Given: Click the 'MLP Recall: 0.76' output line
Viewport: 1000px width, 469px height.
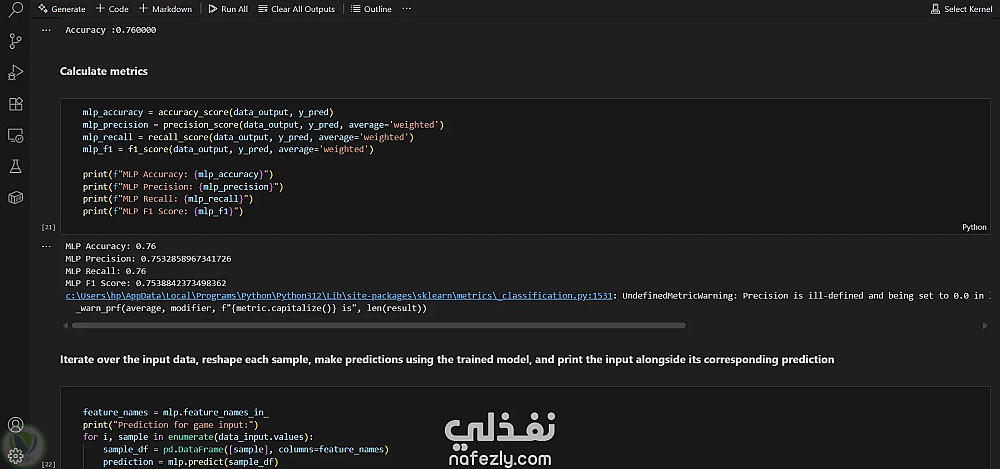Looking at the screenshot, I should point(106,271).
